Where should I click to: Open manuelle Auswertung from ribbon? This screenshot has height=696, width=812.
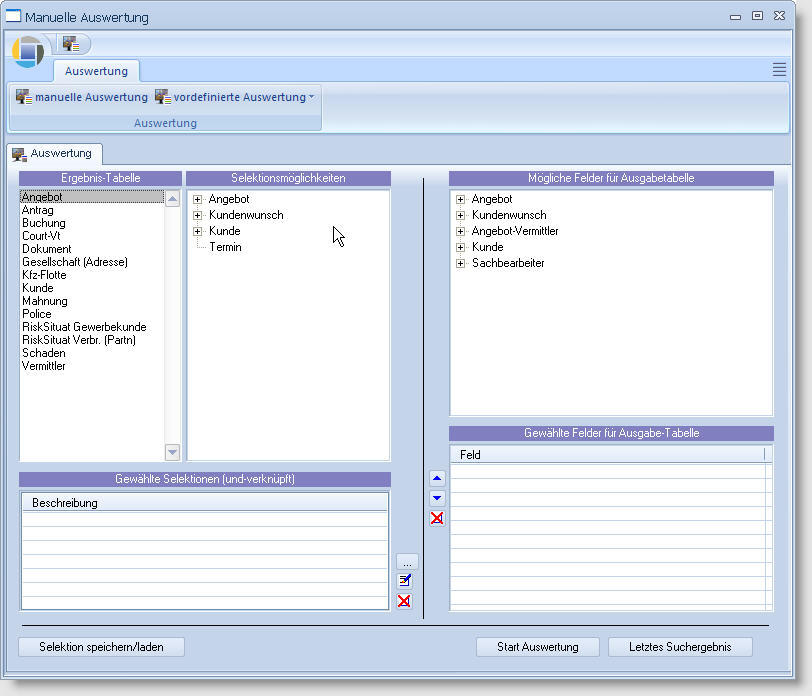point(82,97)
